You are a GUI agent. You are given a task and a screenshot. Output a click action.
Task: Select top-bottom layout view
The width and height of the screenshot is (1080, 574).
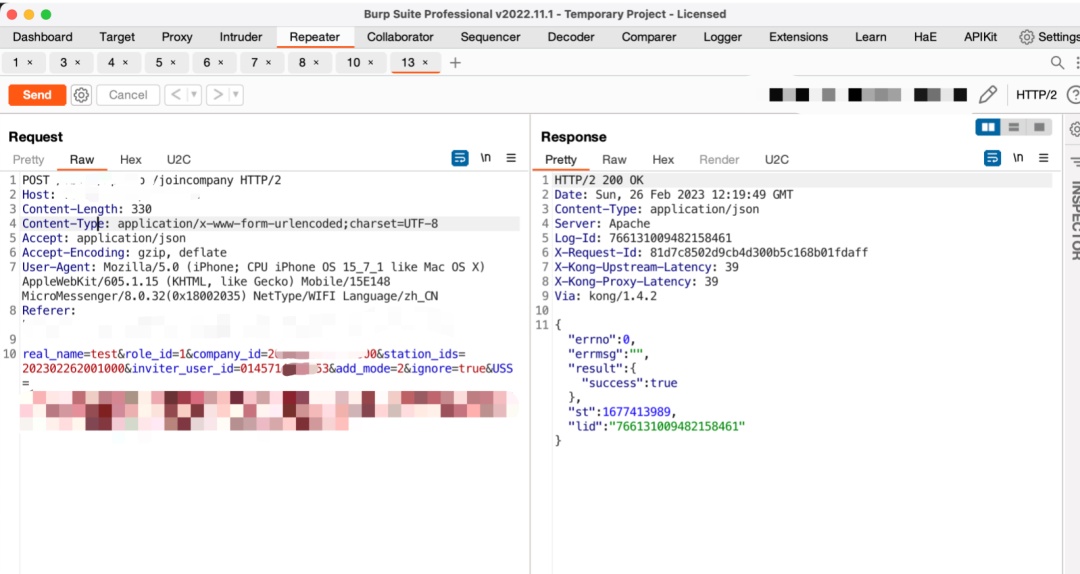tap(1013, 127)
